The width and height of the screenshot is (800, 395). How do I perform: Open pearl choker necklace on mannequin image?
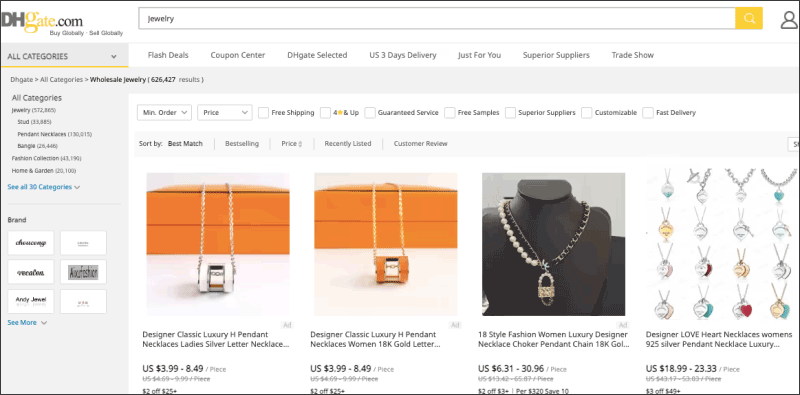(x=554, y=244)
